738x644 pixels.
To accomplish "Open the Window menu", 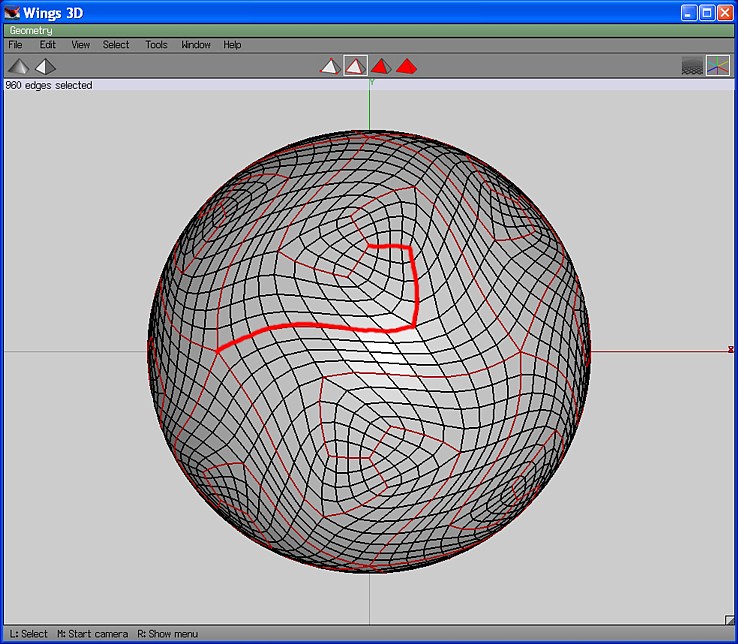I will pos(196,45).
